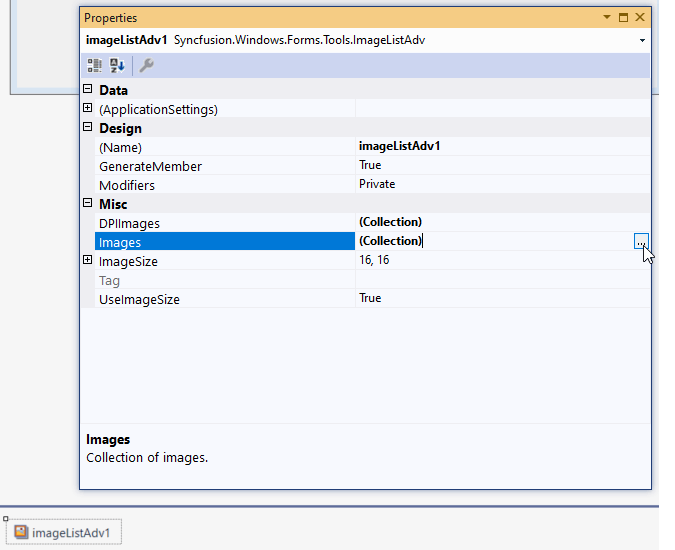
Task: Open Properties window position dropdown arrow
Action: coord(607,17)
